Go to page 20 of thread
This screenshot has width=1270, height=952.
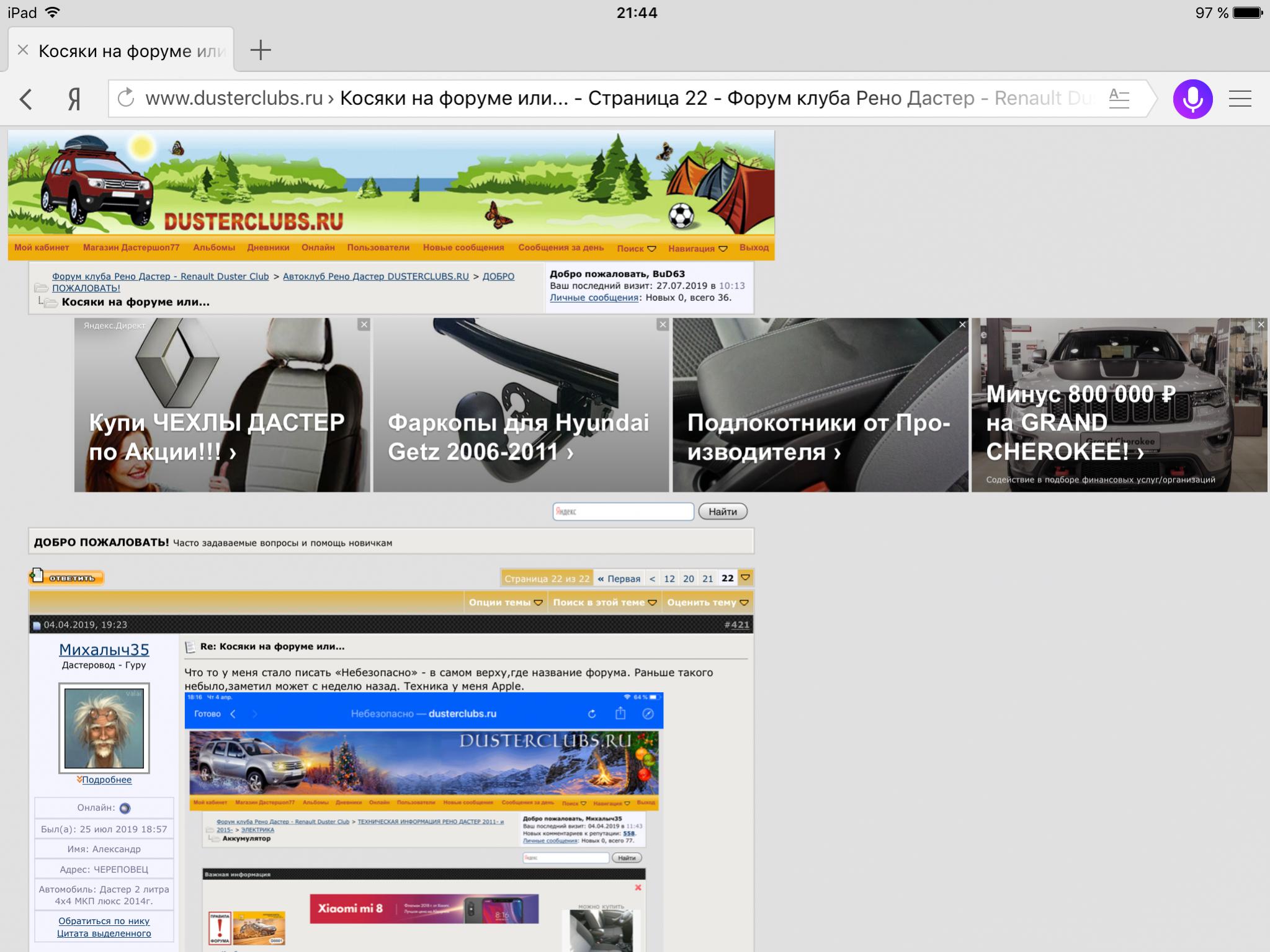coord(689,579)
